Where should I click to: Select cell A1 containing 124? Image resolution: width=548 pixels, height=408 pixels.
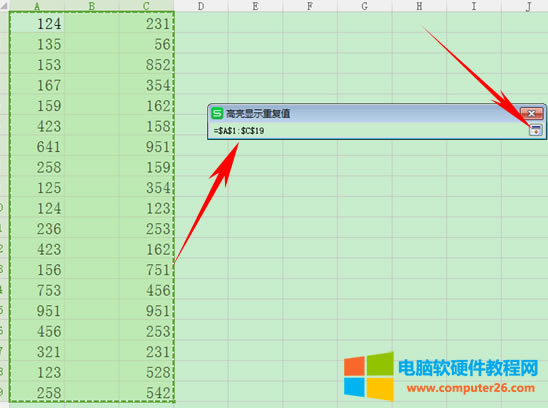[37, 24]
